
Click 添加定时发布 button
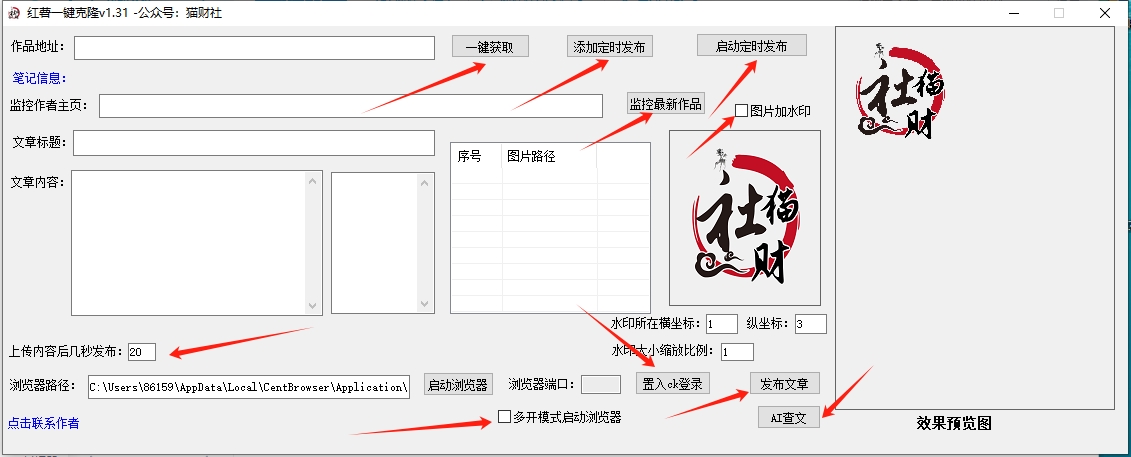point(609,46)
